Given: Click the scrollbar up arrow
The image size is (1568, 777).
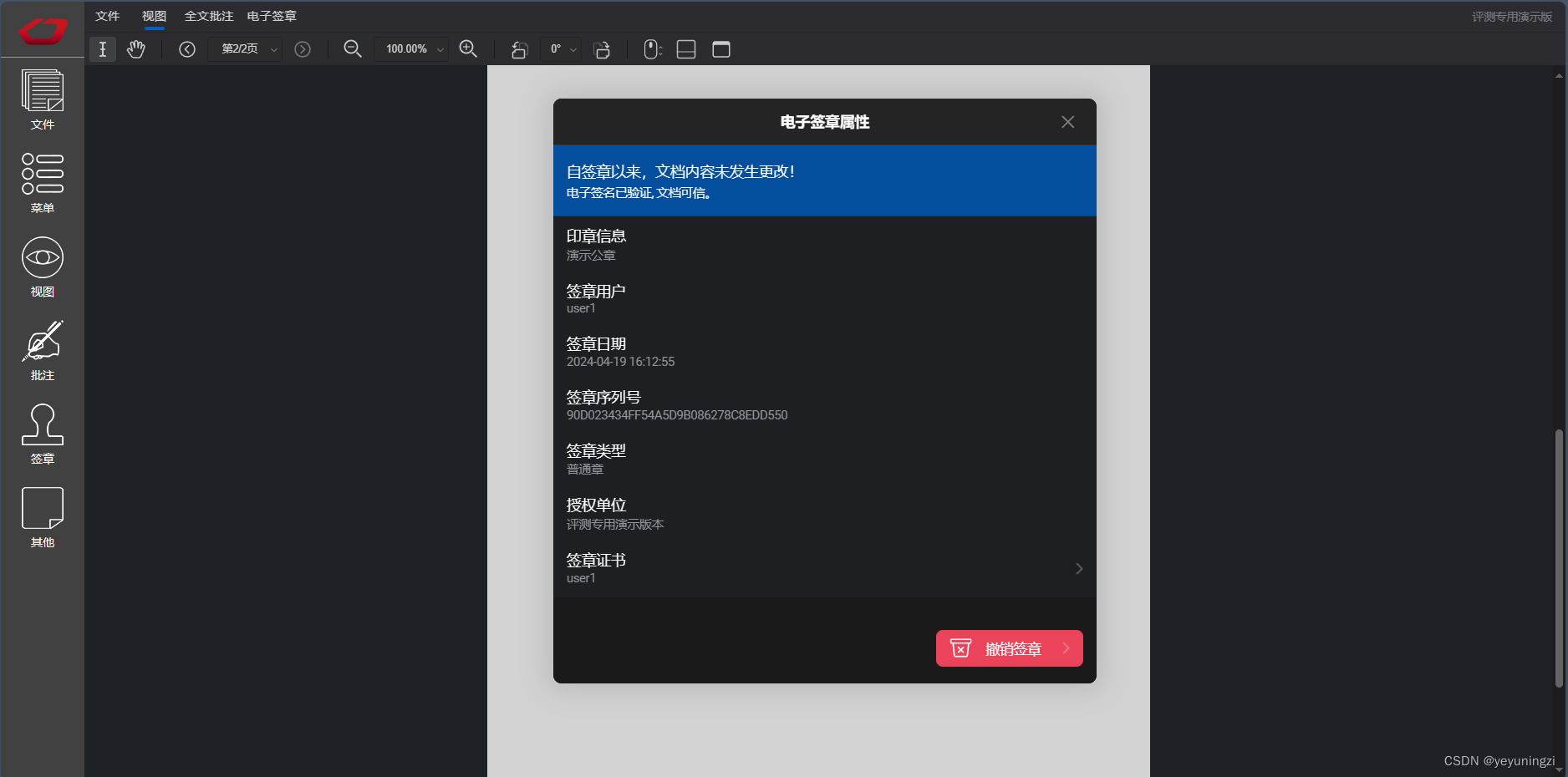Looking at the screenshot, I should (x=1559, y=75).
